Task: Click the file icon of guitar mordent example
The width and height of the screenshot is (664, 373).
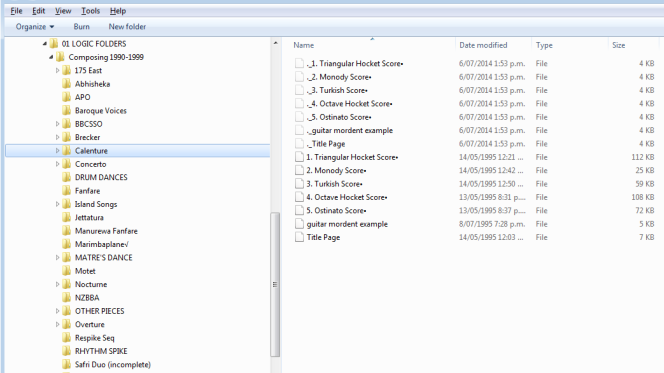Action: pos(299,224)
